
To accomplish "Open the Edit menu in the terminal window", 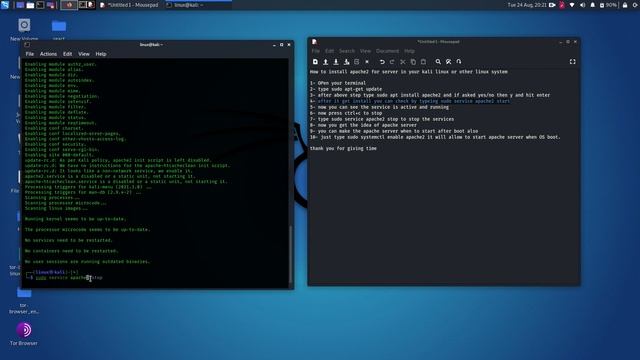I will (67, 54).
